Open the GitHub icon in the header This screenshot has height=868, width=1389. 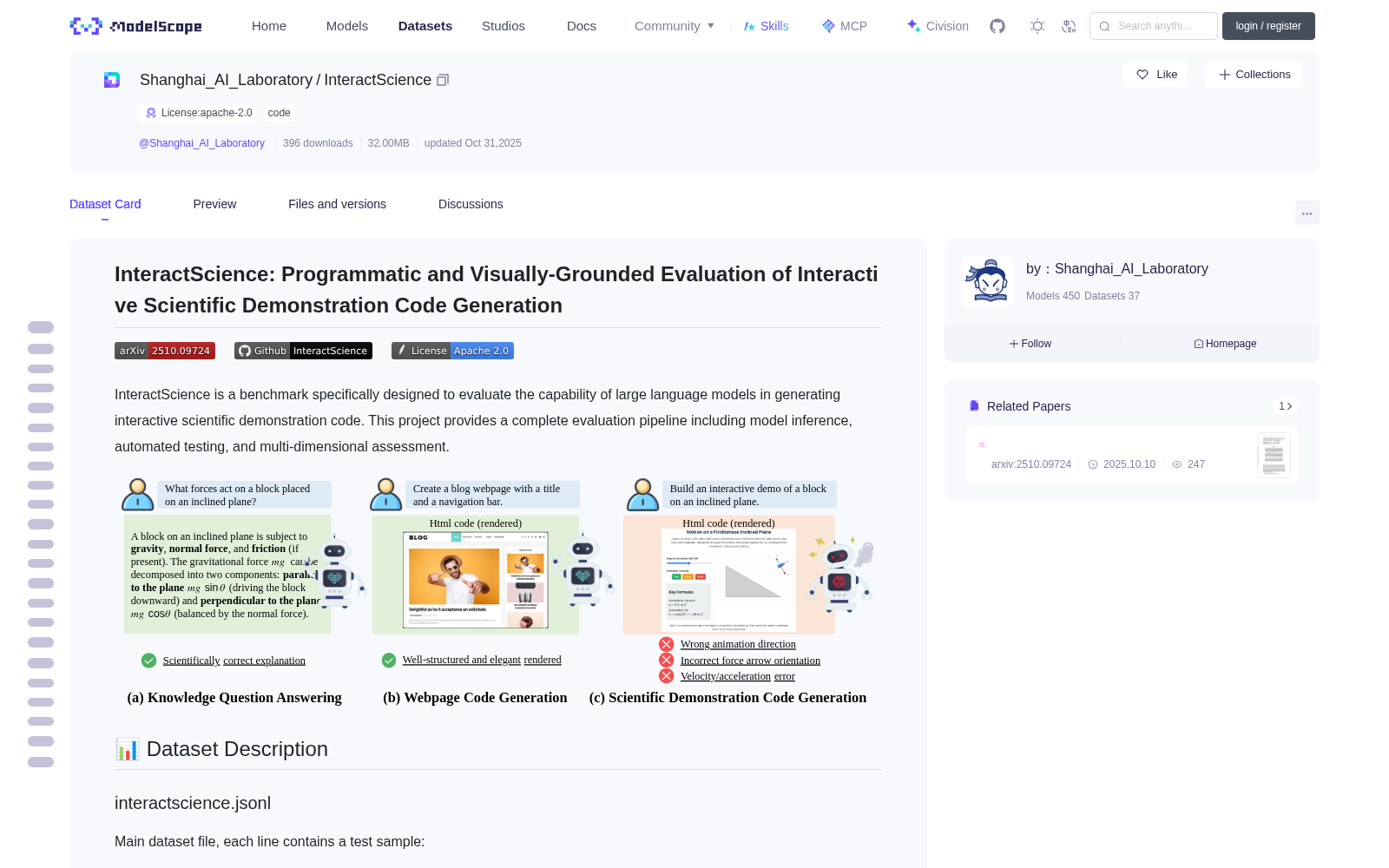click(x=997, y=26)
